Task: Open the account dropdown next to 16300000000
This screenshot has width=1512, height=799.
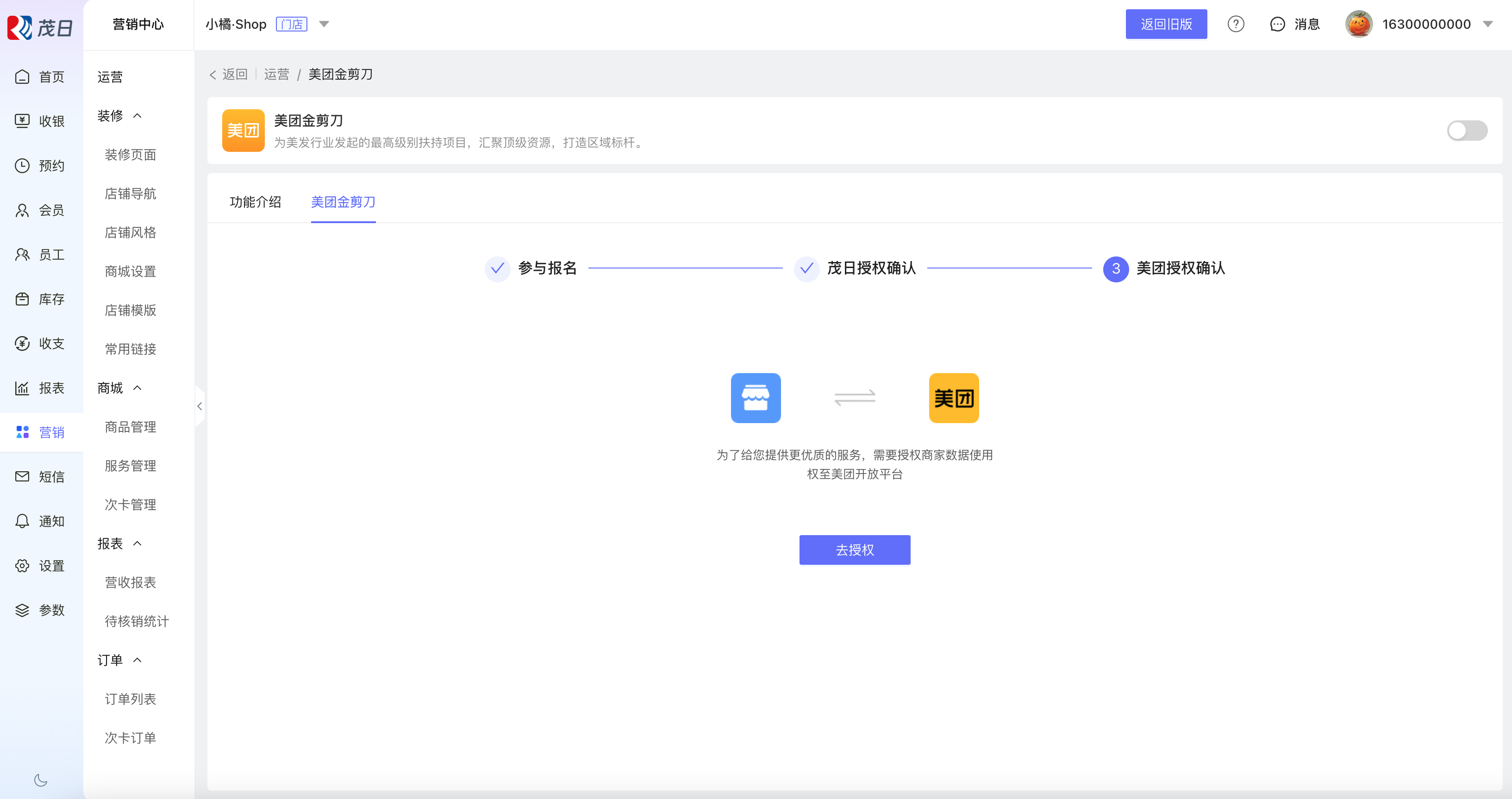Action: pyautogui.click(x=1487, y=24)
